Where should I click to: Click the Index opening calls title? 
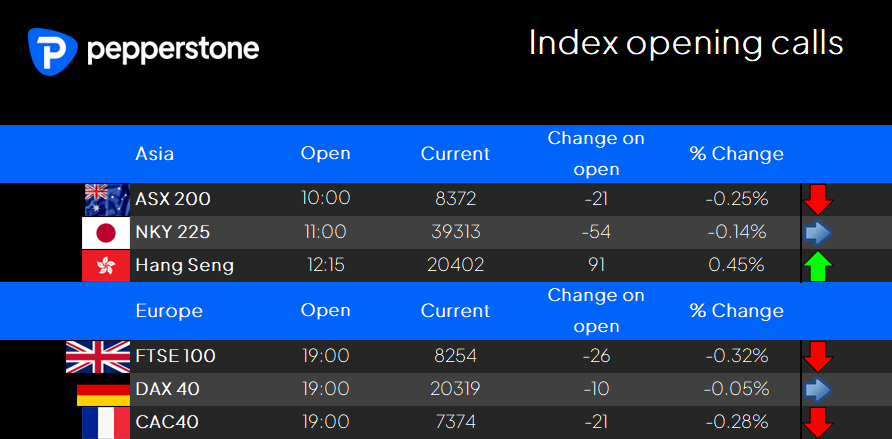coord(685,44)
